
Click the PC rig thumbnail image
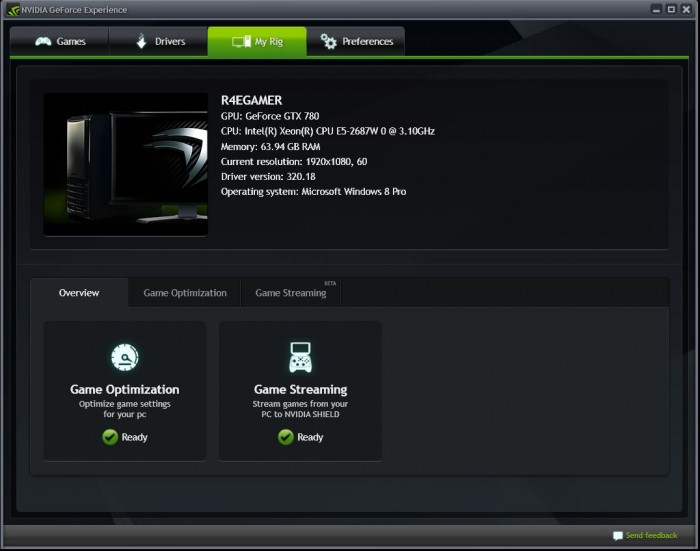pyautogui.click(x=125, y=165)
